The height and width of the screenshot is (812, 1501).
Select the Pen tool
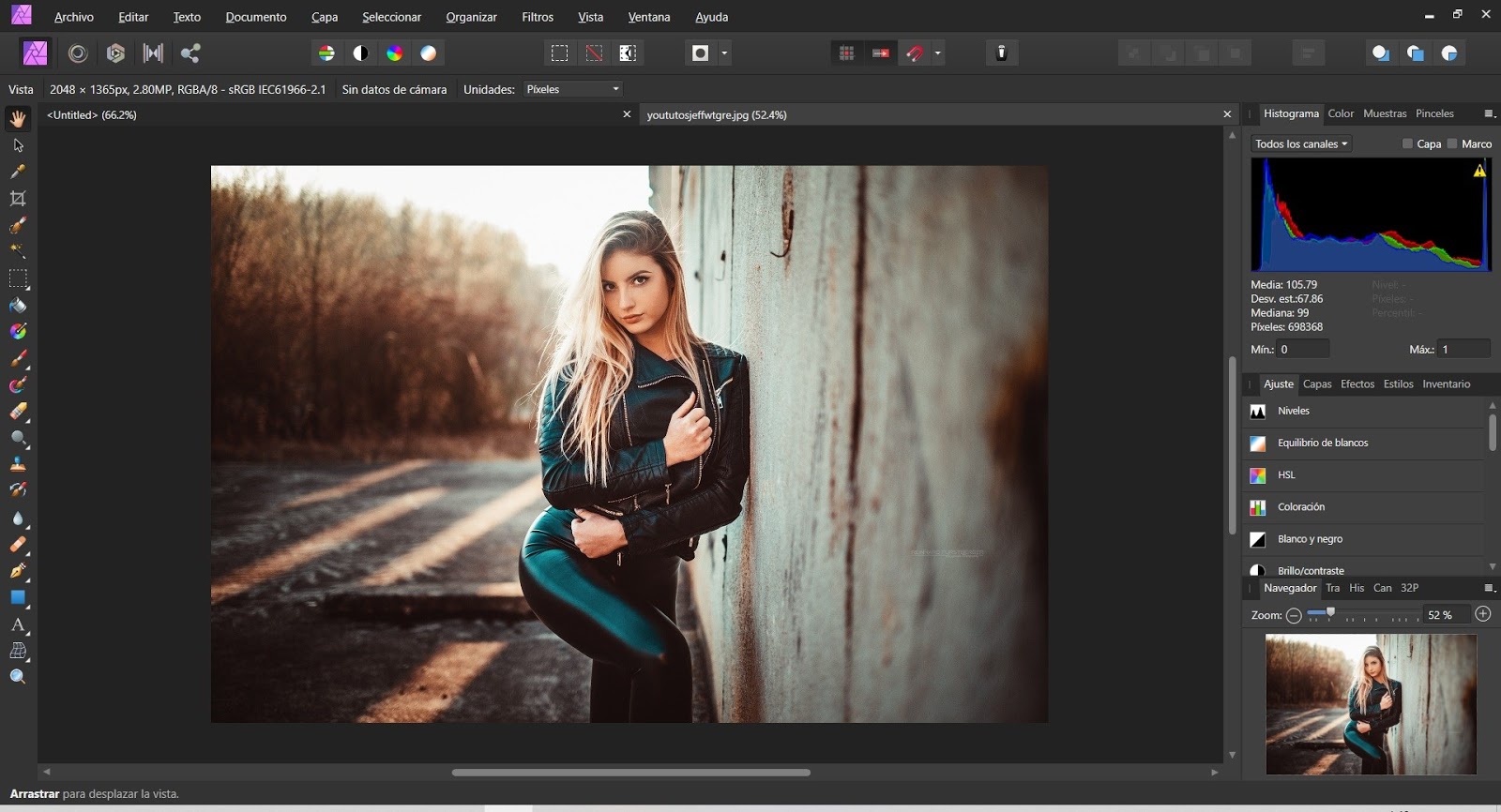18,571
